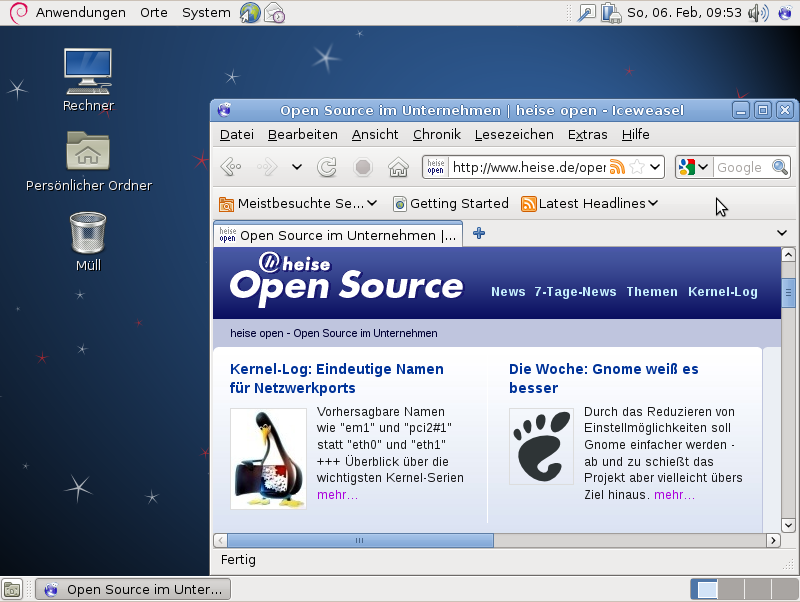This screenshot has width=800, height=602.
Task: Open a new tab with the plus icon
Action: [479, 233]
